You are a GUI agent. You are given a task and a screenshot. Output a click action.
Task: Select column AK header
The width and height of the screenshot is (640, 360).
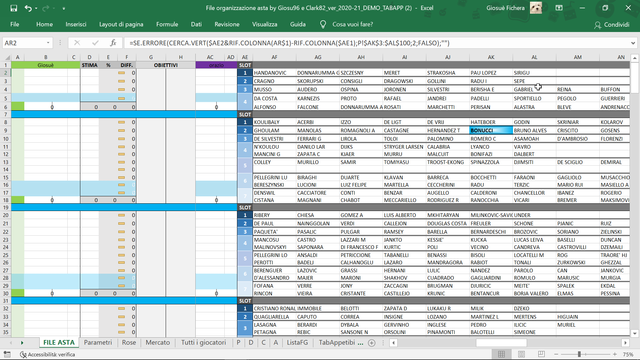pyautogui.click(x=491, y=57)
